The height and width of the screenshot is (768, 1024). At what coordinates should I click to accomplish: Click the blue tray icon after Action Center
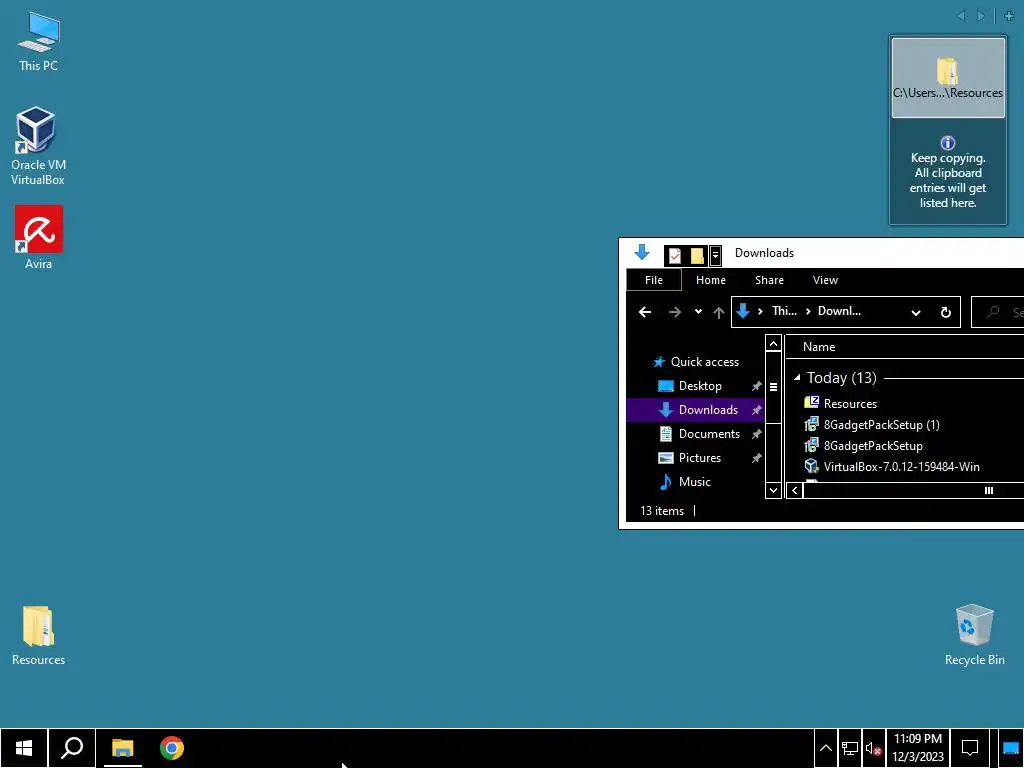[x=1011, y=748]
